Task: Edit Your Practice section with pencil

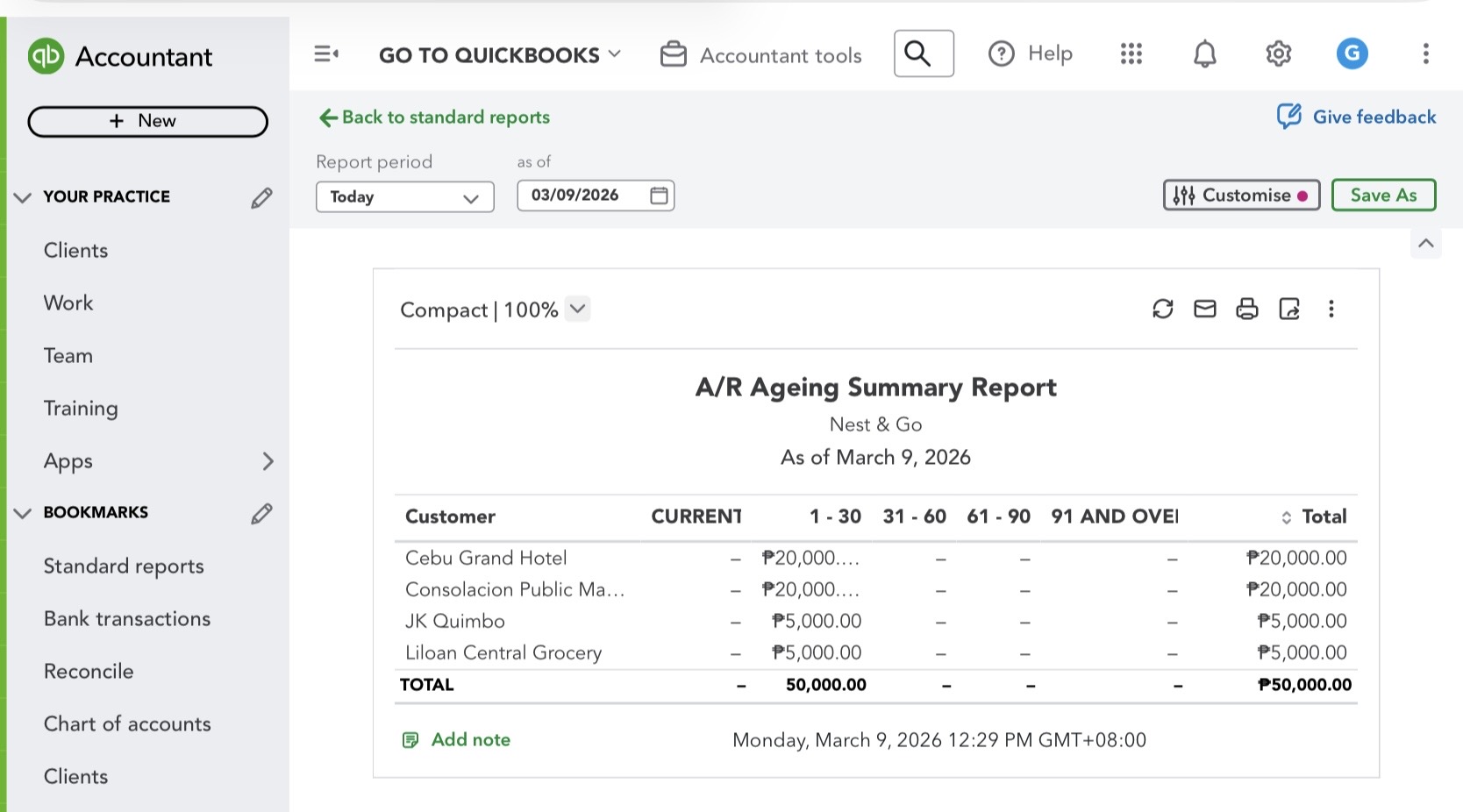Action: point(261,197)
